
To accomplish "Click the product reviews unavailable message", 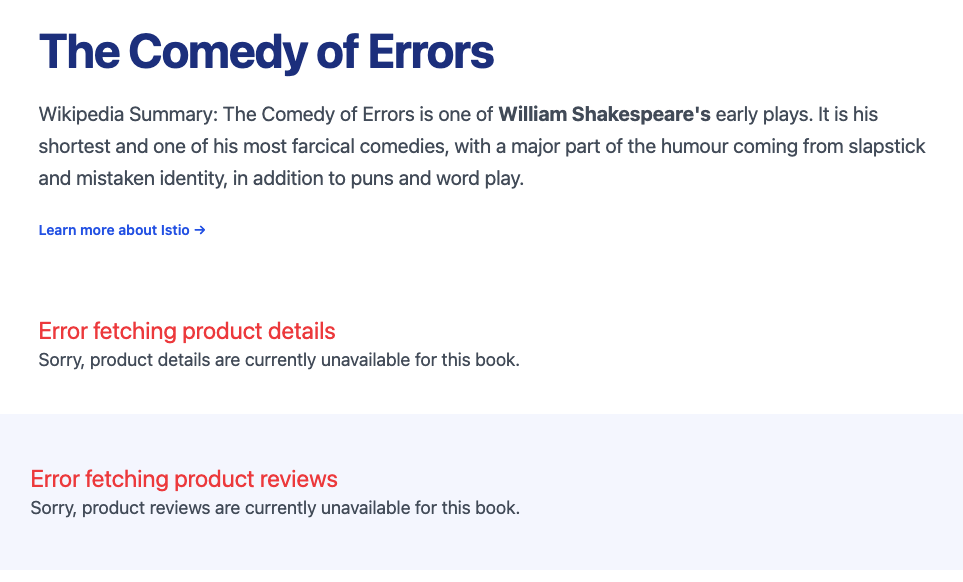I will coord(275,508).
